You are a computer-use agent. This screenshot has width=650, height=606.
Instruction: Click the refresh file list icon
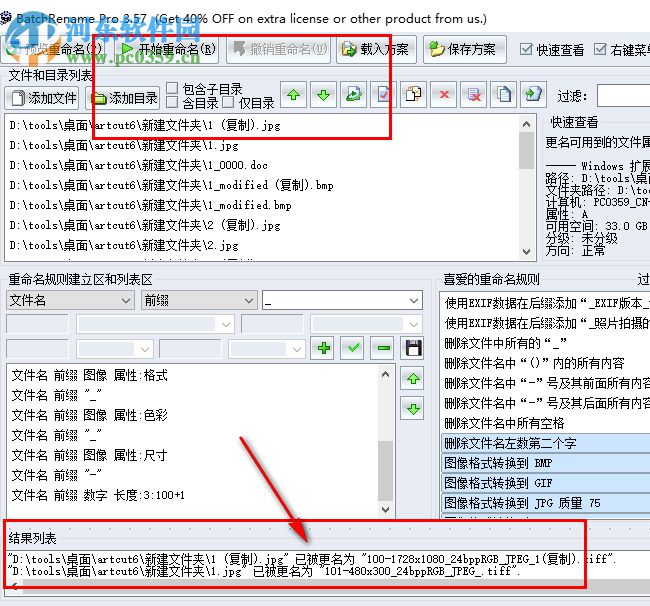pyautogui.click(x=354, y=95)
